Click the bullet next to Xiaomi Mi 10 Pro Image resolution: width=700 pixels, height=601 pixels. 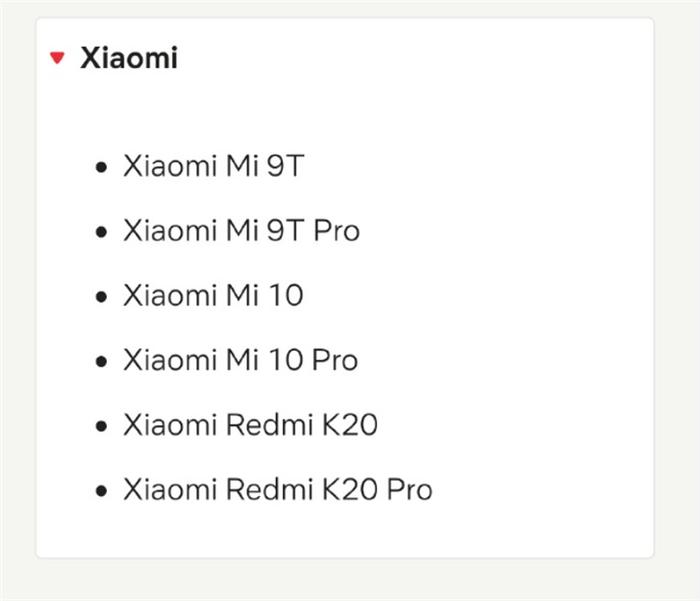pos(101,361)
